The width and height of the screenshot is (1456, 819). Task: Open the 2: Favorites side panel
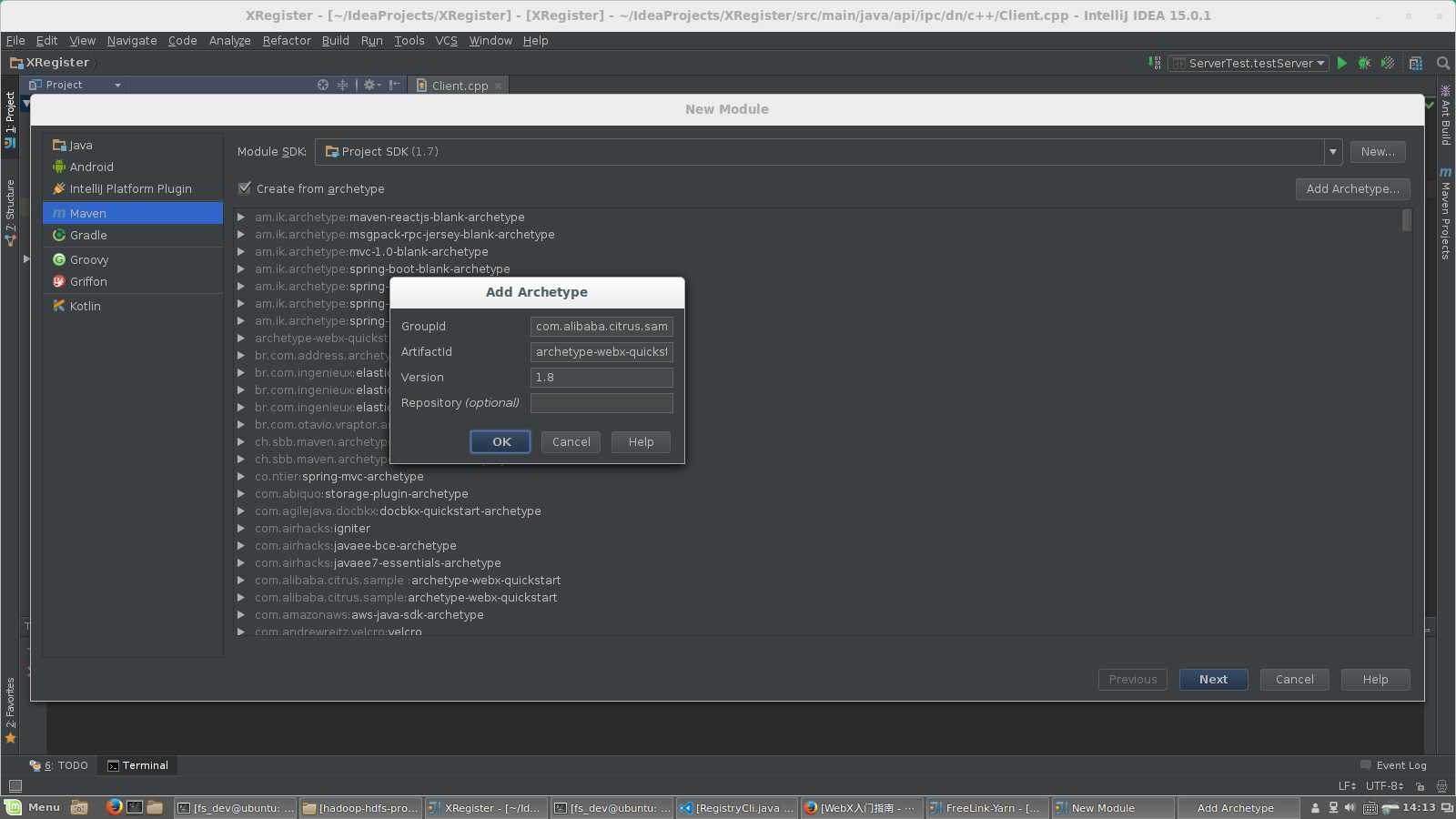[x=10, y=711]
